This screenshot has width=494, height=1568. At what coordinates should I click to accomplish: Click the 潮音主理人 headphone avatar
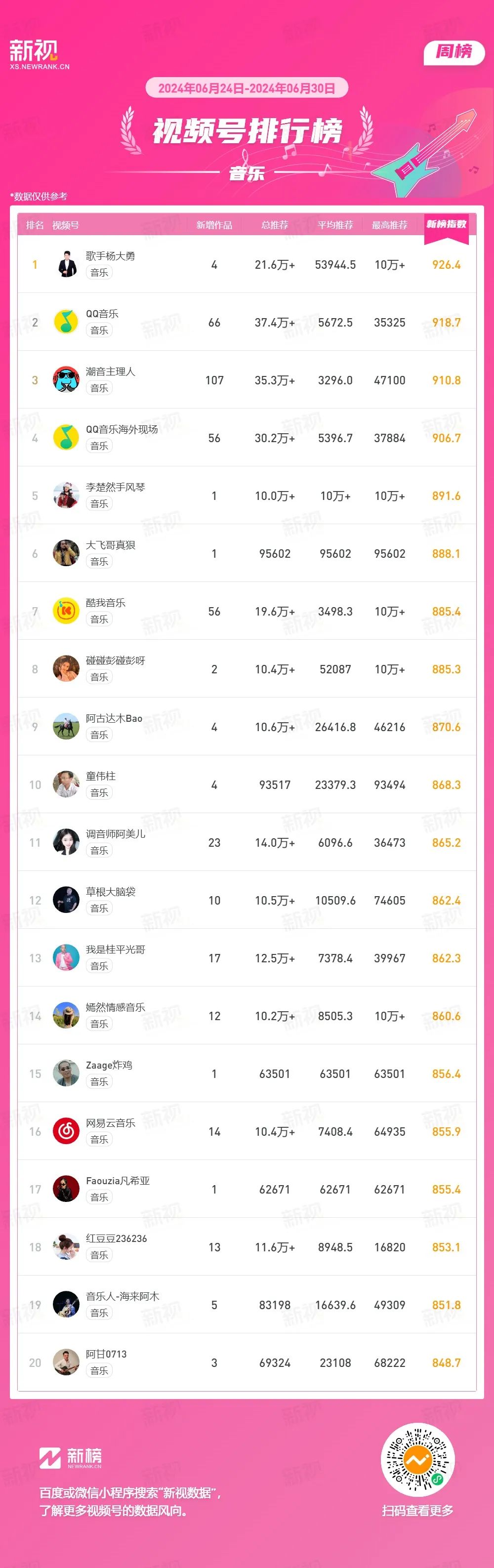pos(66,380)
